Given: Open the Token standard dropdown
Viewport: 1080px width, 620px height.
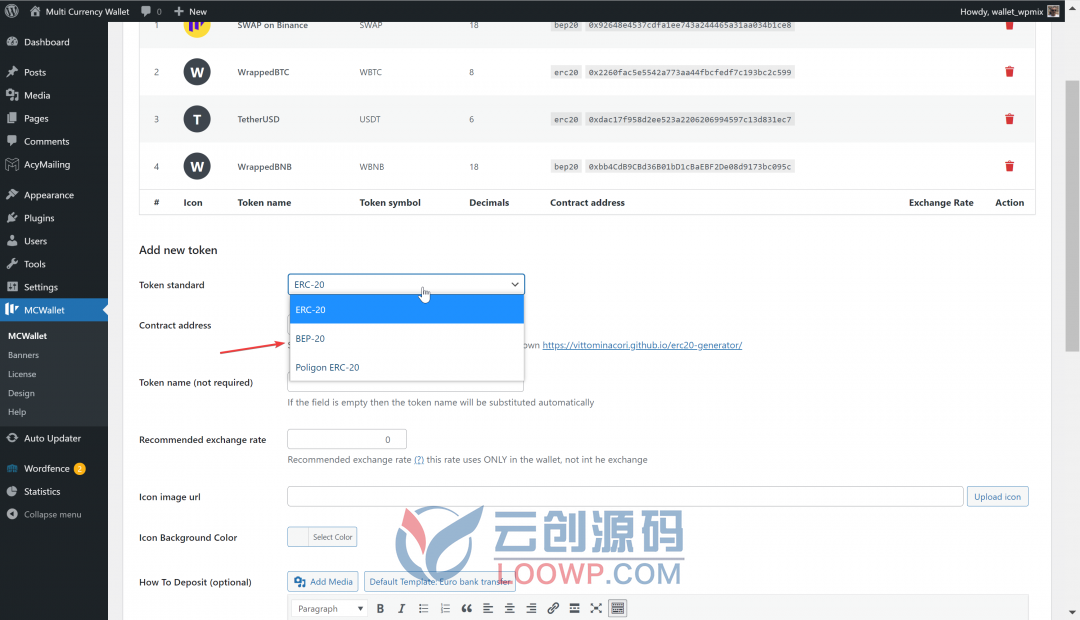Looking at the screenshot, I should click(406, 285).
